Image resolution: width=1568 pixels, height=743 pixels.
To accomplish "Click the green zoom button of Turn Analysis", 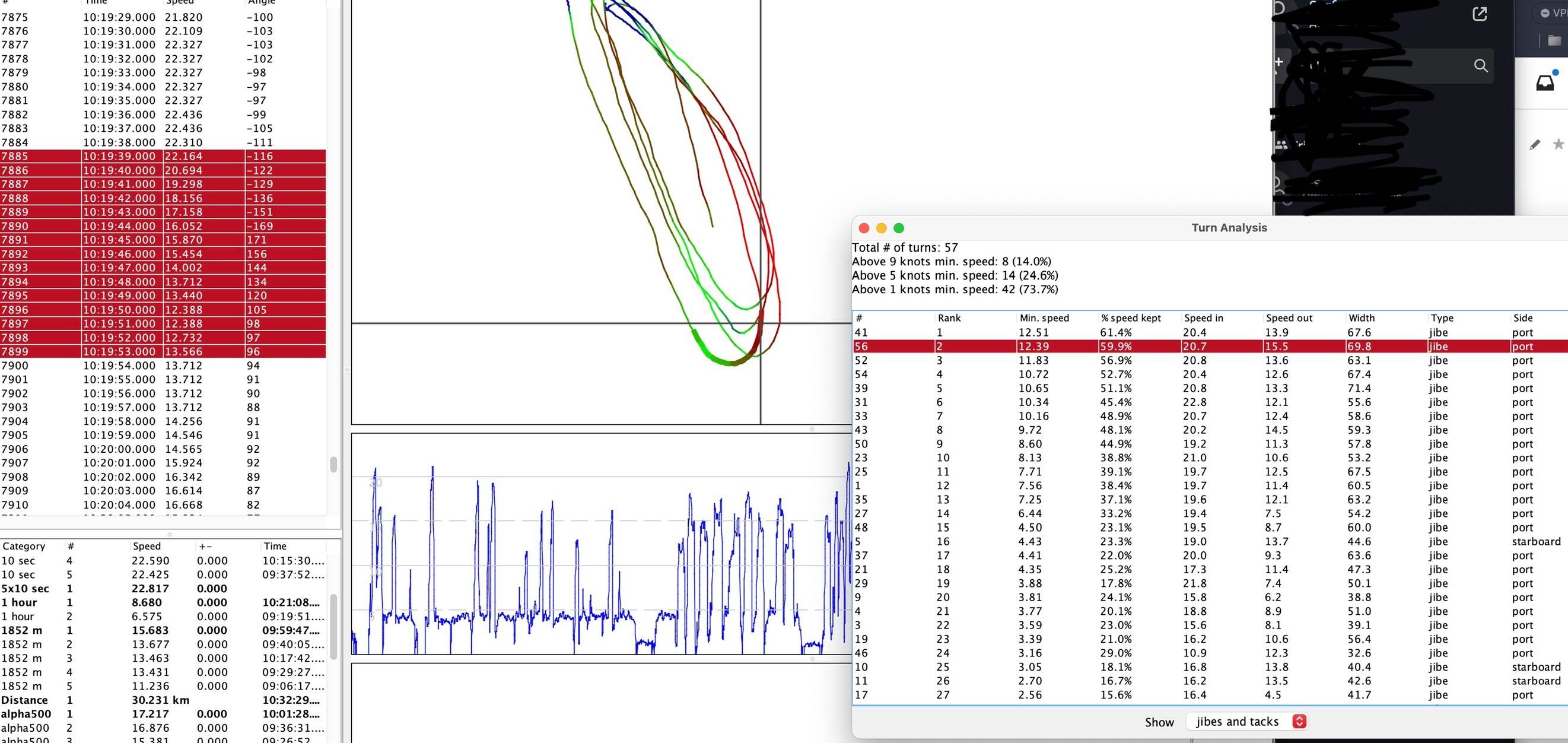I will click(898, 228).
